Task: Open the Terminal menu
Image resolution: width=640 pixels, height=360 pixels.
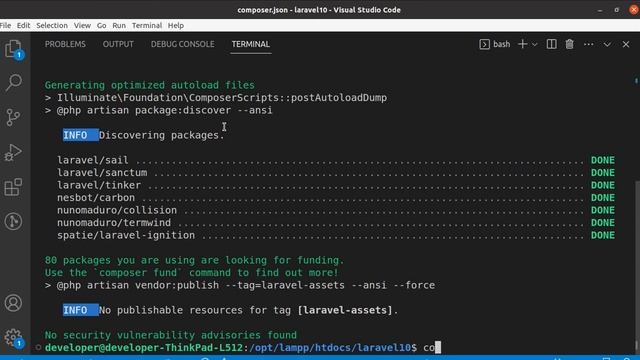Action: pyautogui.click(x=147, y=25)
